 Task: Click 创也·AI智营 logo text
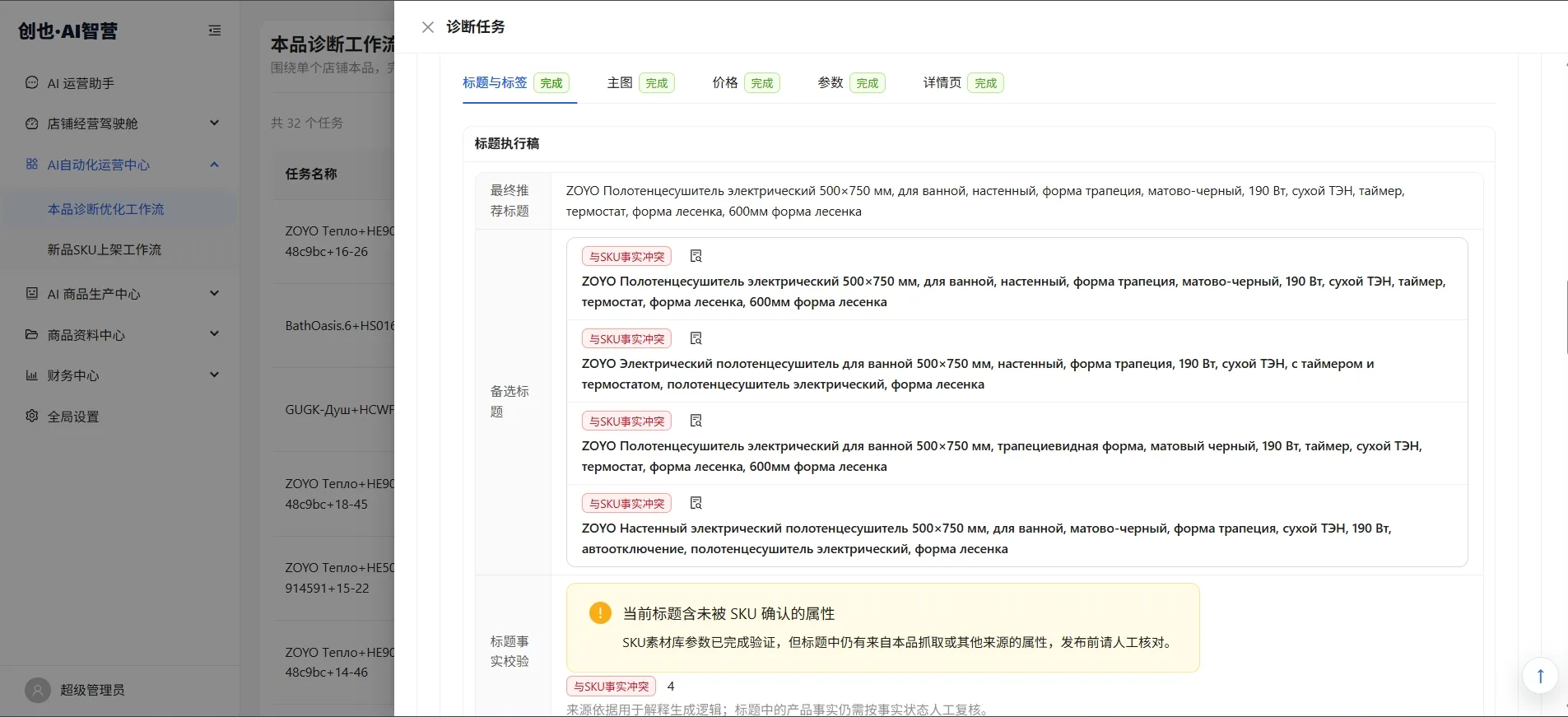(x=68, y=30)
